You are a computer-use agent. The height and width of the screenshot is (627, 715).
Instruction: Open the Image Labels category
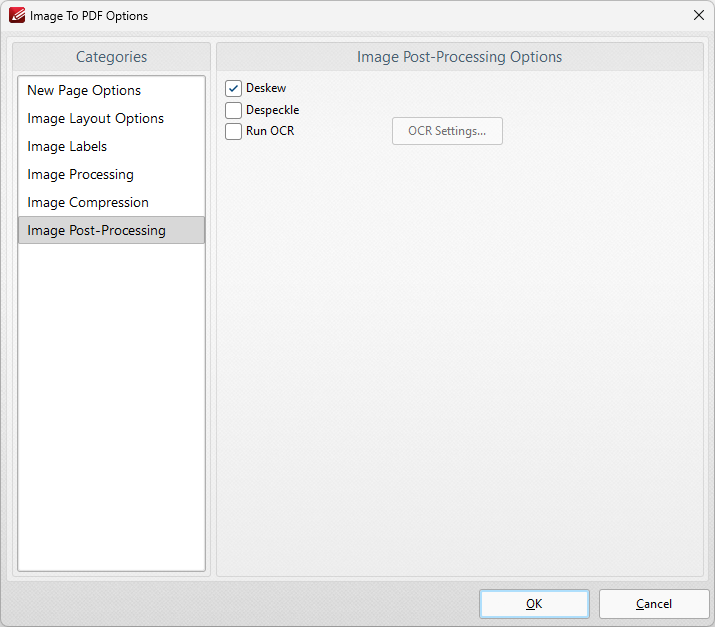tap(111, 146)
